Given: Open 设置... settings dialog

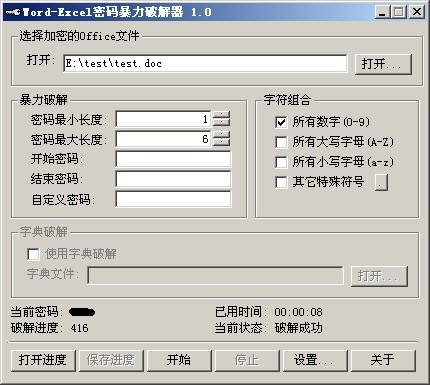Looking at the screenshot, I should [x=315, y=360].
